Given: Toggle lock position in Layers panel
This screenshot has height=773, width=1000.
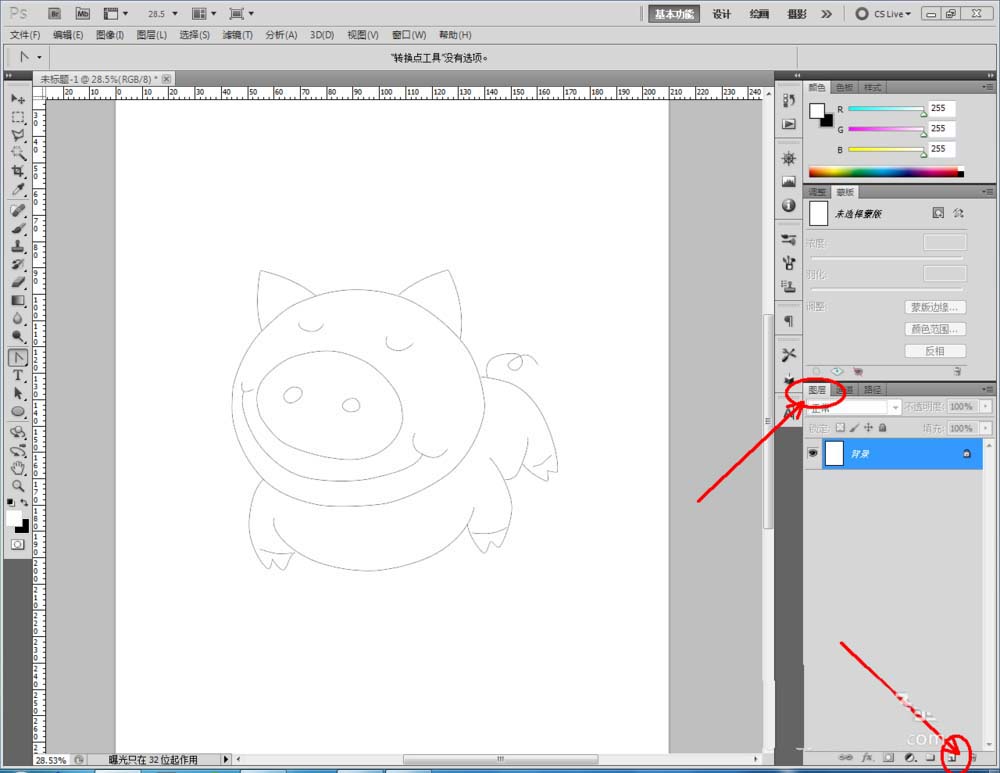Looking at the screenshot, I should [x=868, y=428].
